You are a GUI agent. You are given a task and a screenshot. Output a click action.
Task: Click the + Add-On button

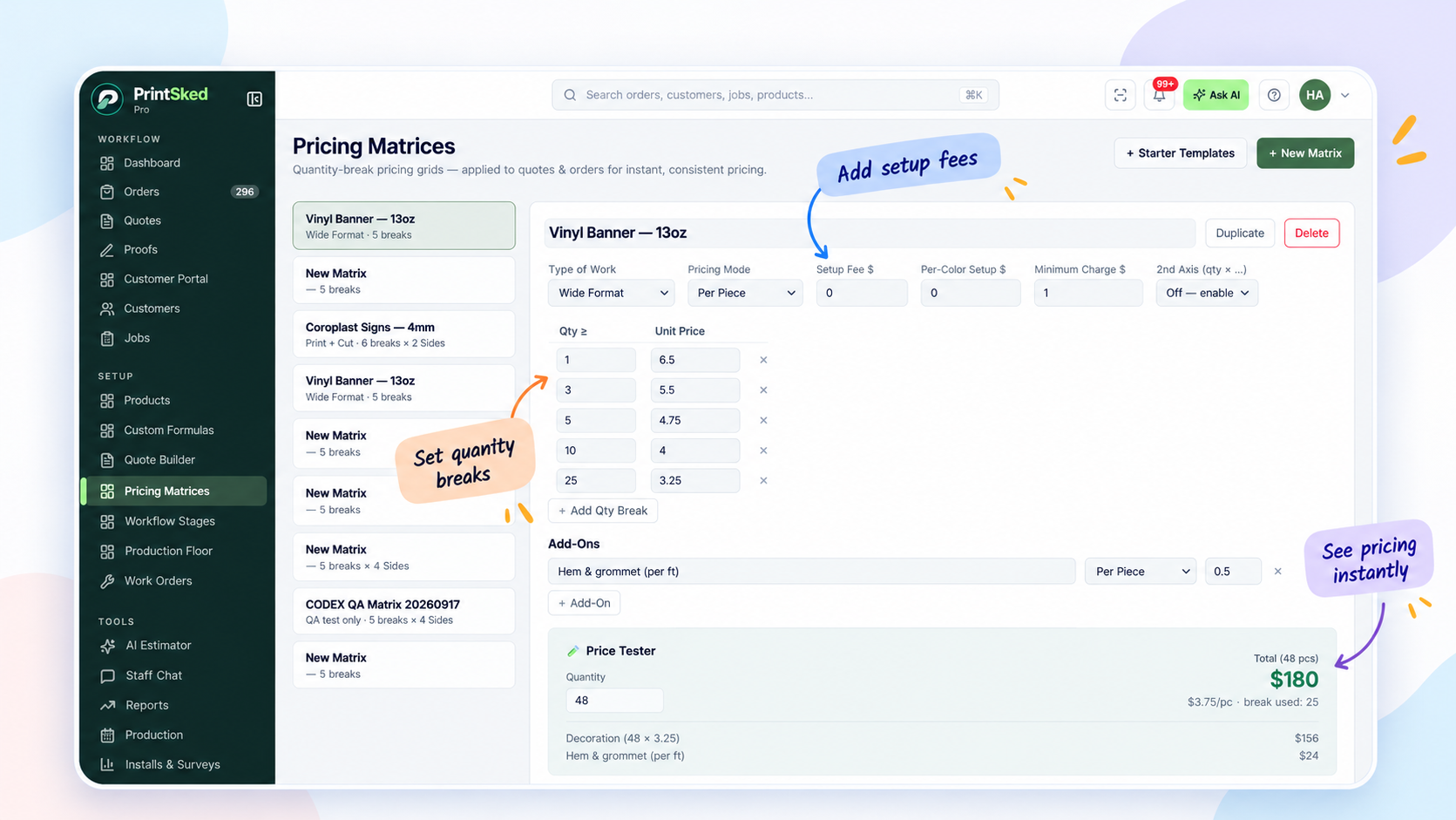(x=584, y=603)
